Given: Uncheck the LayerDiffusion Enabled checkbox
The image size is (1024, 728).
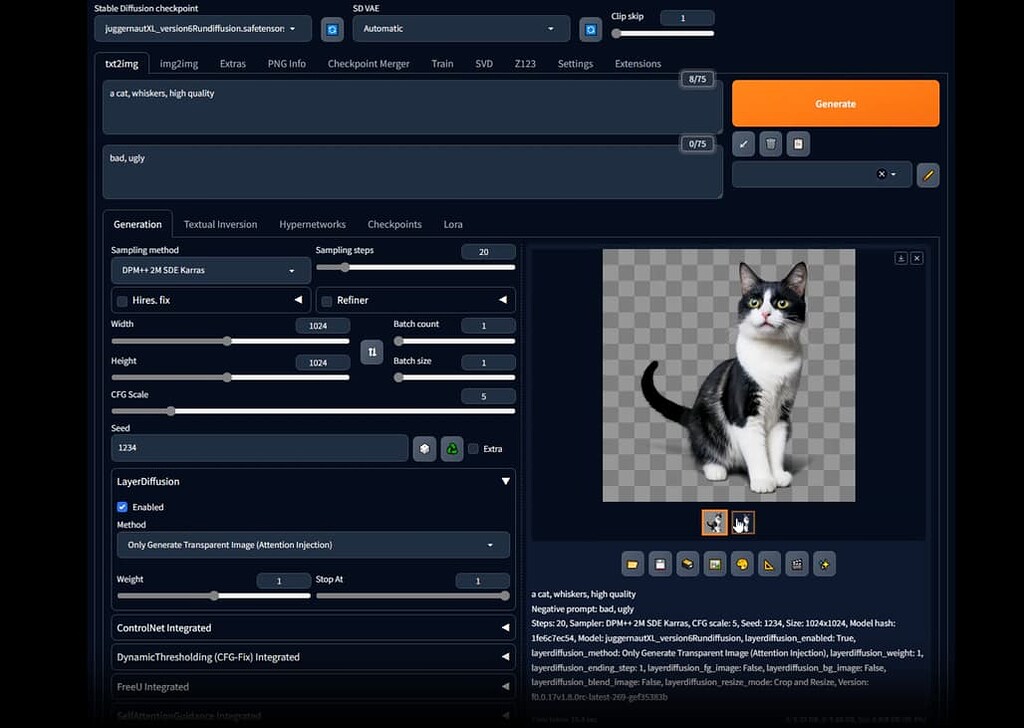Looking at the screenshot, I should pos(123,507).
